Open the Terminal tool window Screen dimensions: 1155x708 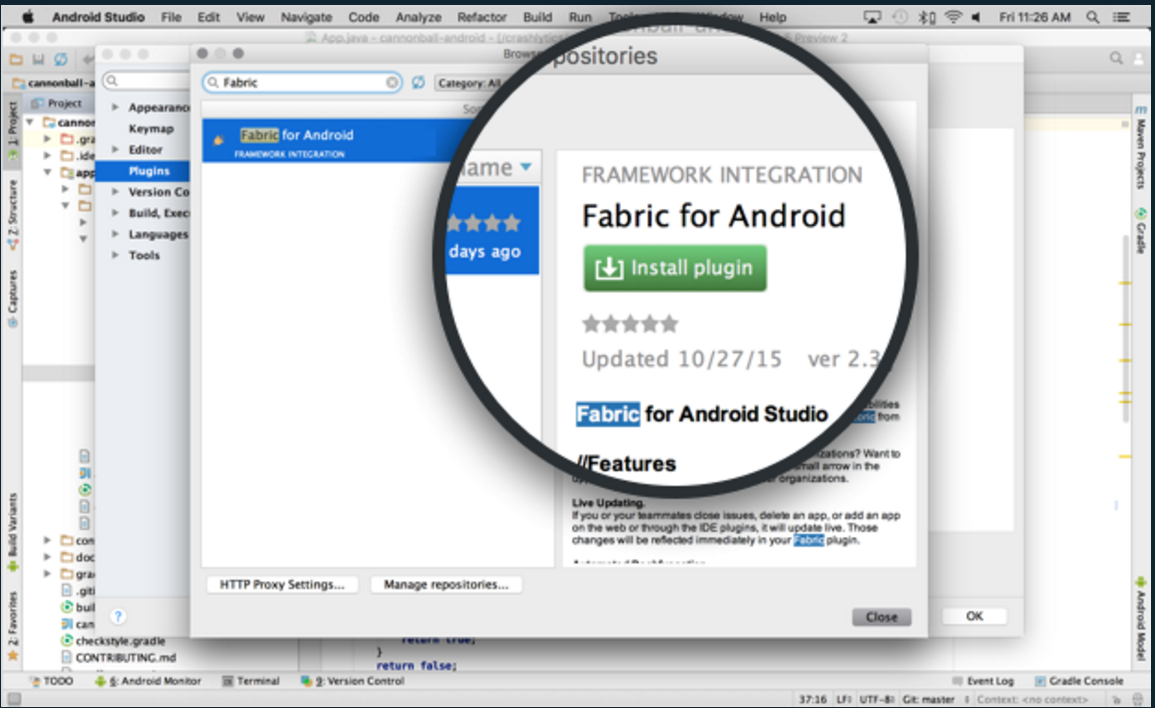[250, 681]
